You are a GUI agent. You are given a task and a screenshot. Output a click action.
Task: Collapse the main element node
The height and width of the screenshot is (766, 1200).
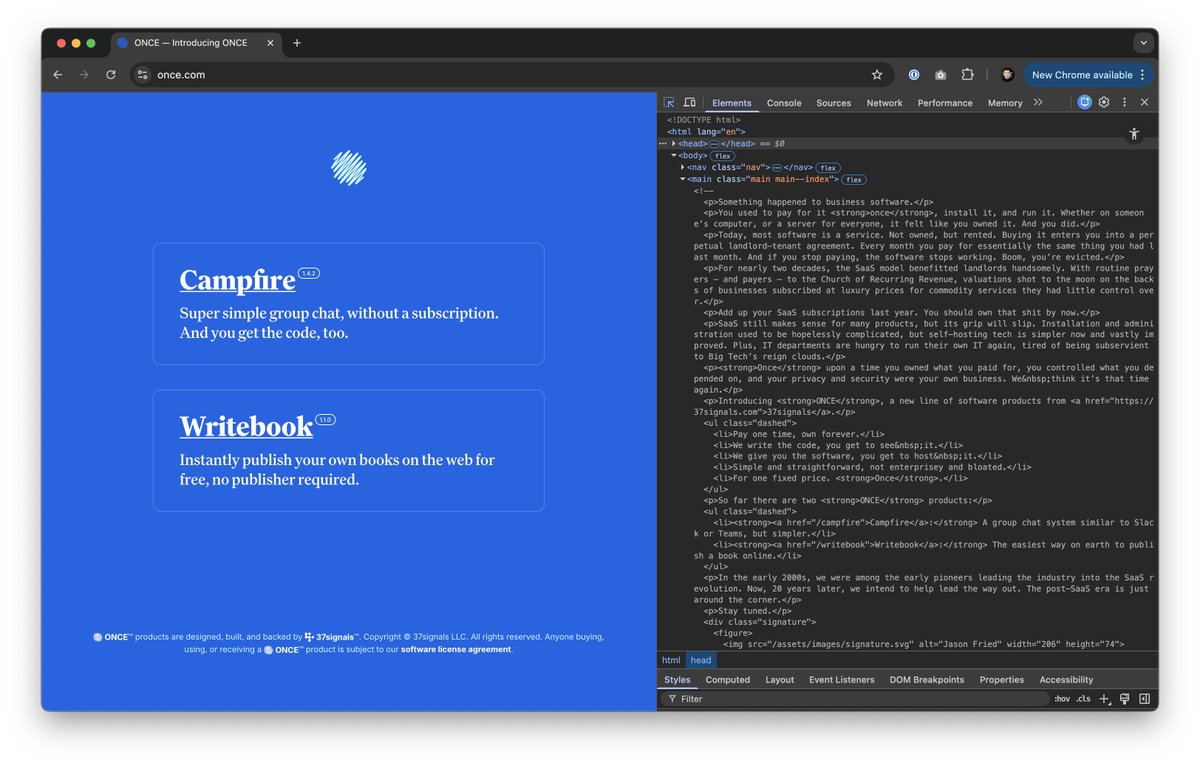point(683,179)
